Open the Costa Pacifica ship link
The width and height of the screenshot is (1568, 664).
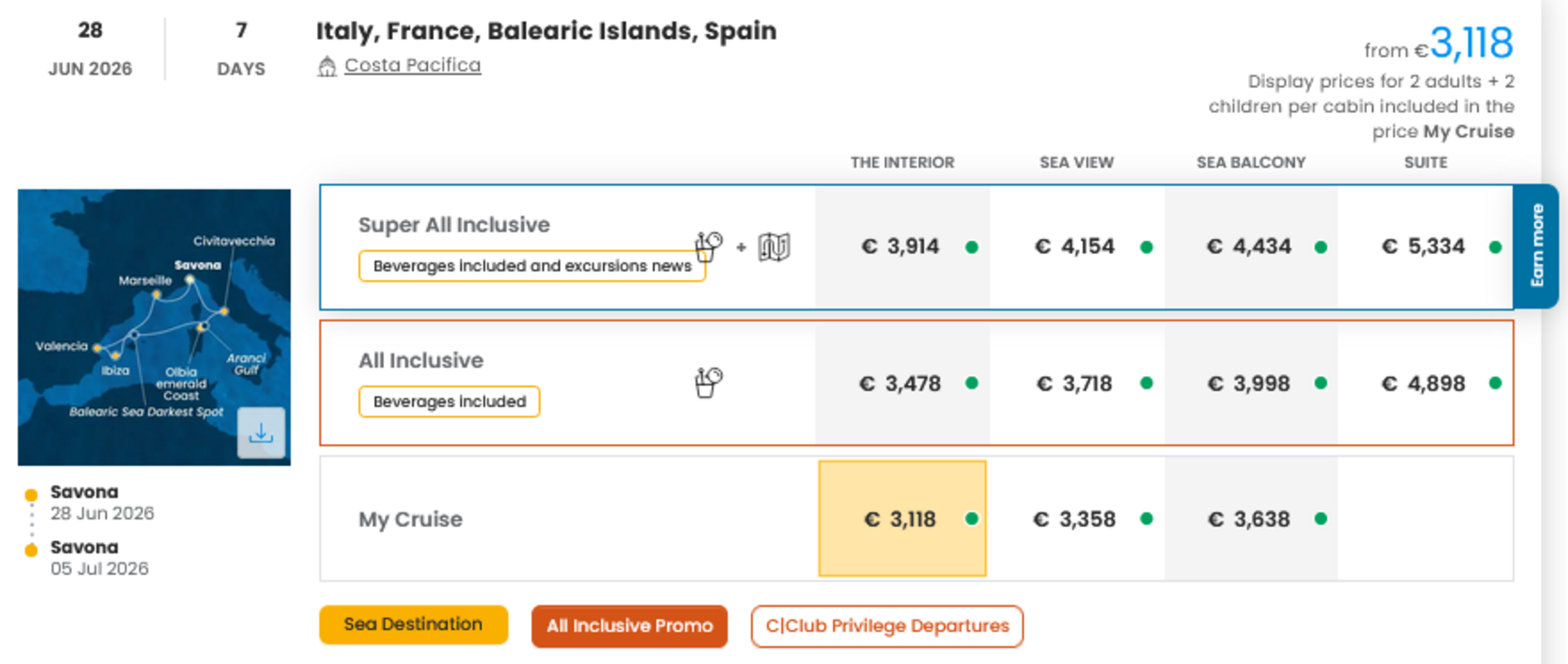(x=412, y=65)
